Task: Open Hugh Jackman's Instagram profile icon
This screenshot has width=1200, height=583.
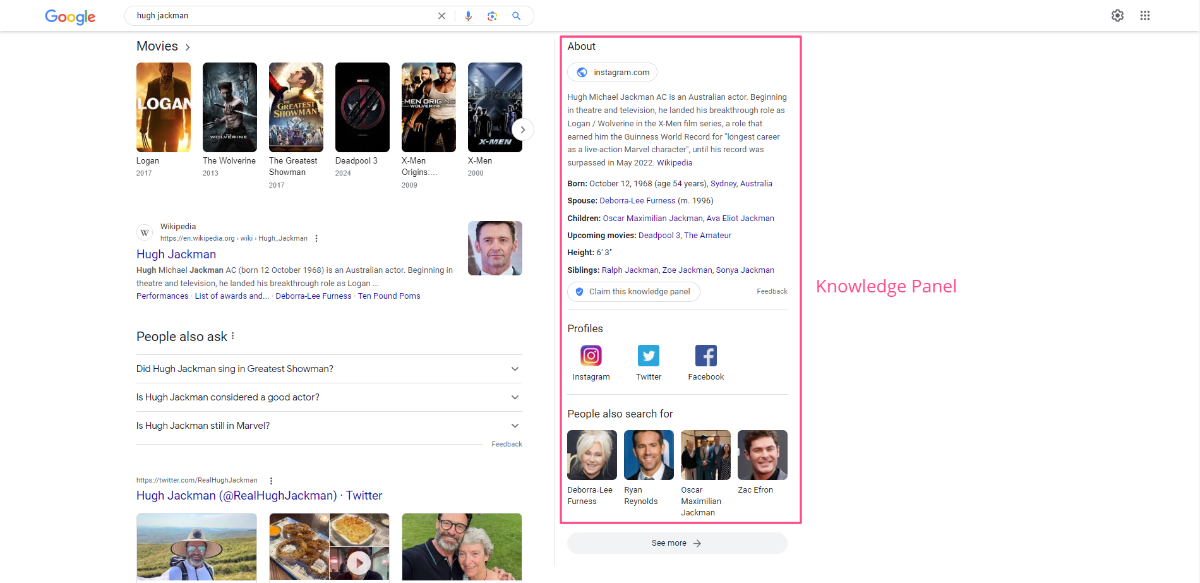Action: (x=591, y=356)
